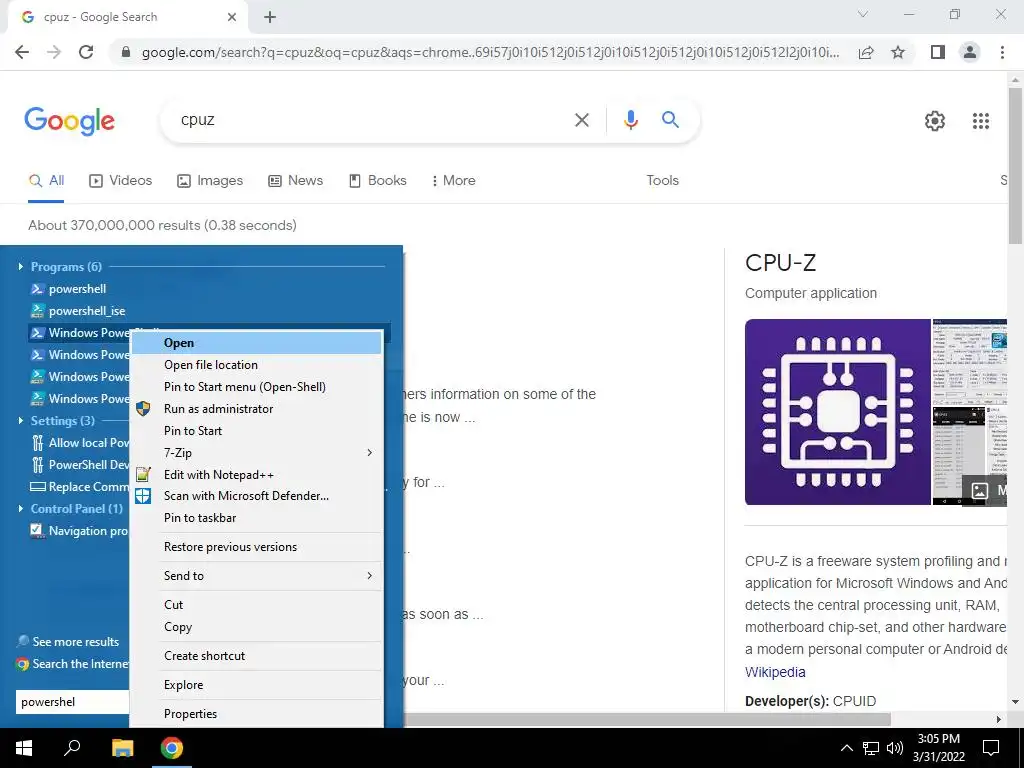Open Chrome side panel icon
The height and width of the screenshot is (768, 1024).
point(938,52)
